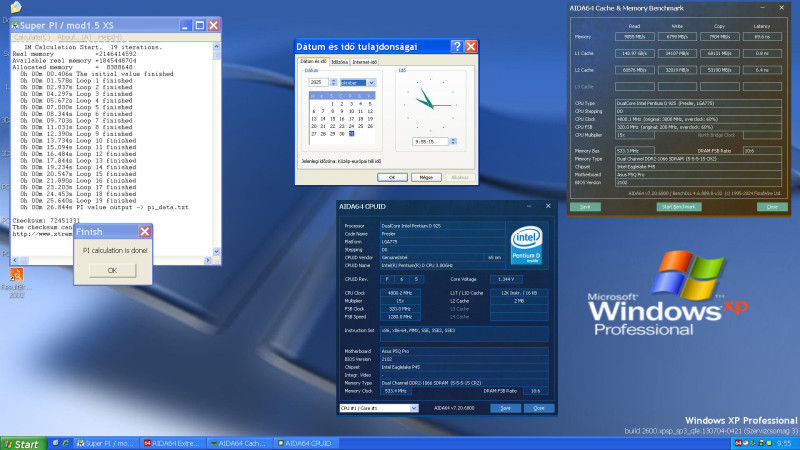Click Save in AIDA64 CPUID window

pos(506,408)
